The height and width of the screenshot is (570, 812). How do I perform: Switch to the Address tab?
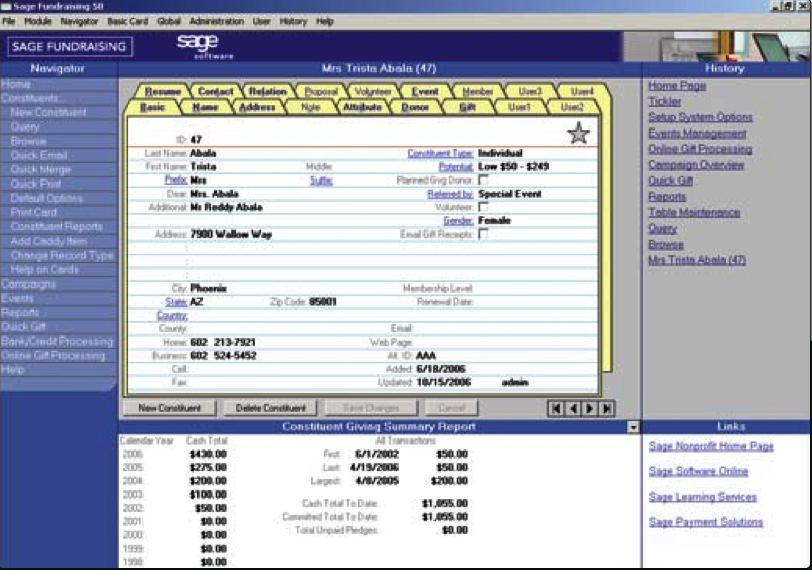coord(257,107)
